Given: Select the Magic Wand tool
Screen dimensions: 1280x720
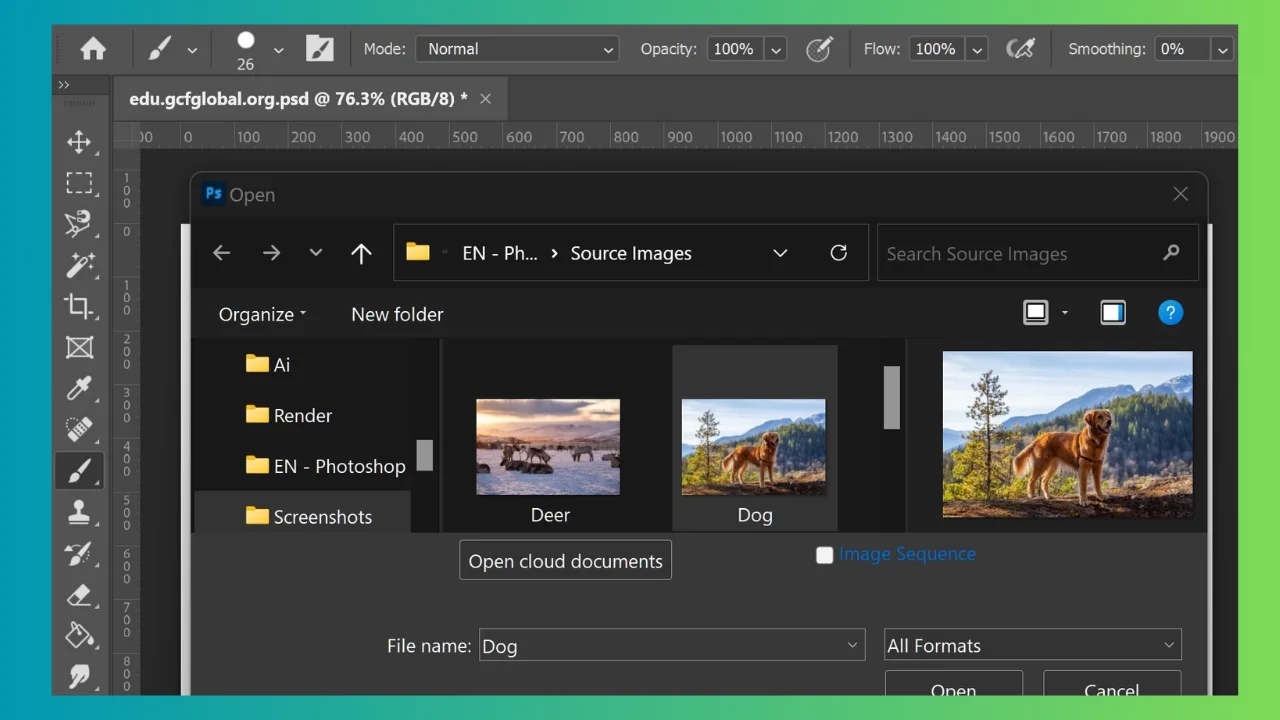Looking at the screenshot, I should pos(79,265).
